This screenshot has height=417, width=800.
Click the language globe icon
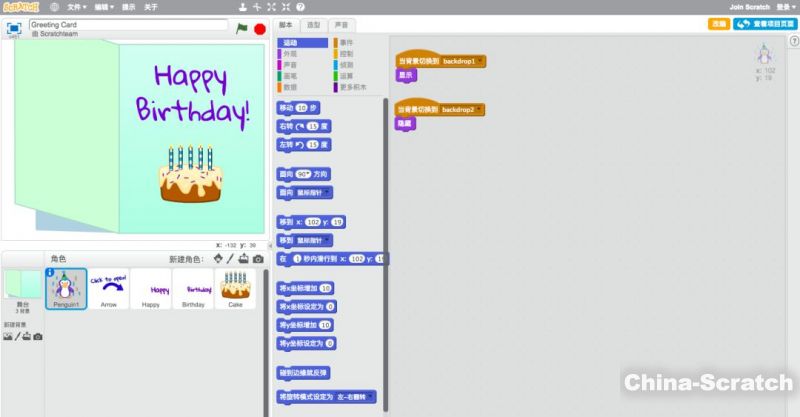pos(54,7)
